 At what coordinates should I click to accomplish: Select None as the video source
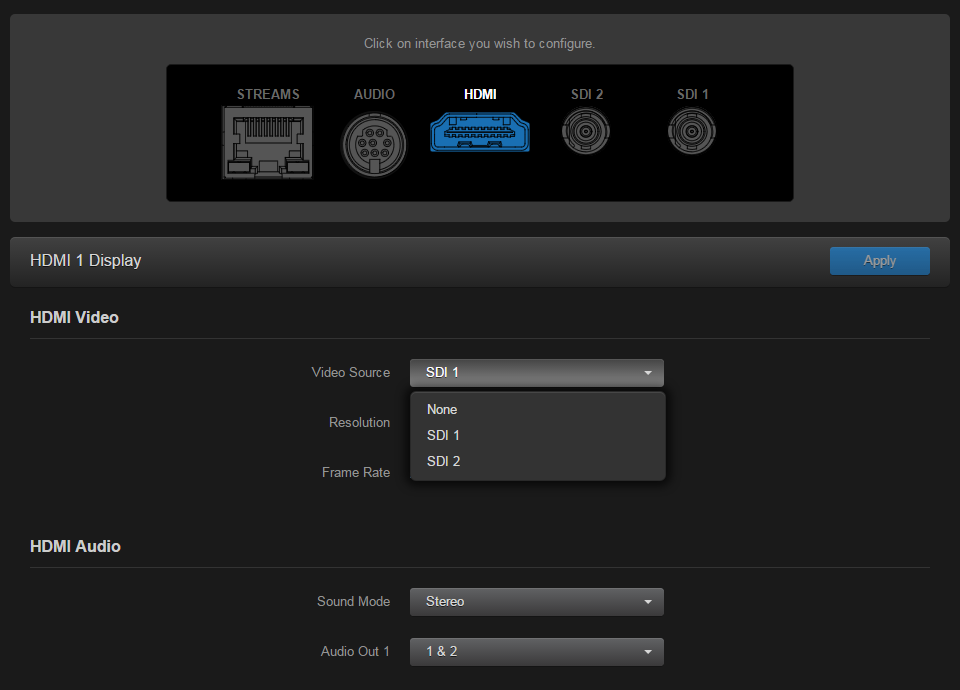[442, 409]
